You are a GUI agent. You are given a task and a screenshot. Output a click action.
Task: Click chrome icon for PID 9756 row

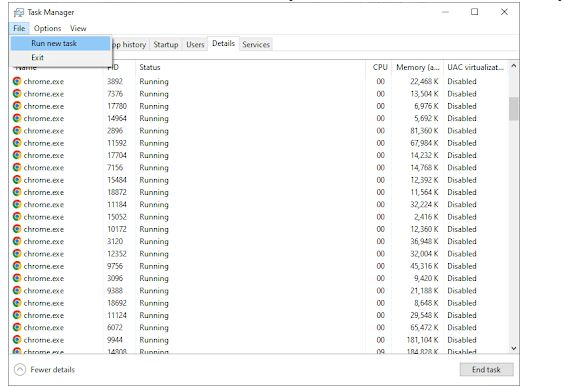17,266
